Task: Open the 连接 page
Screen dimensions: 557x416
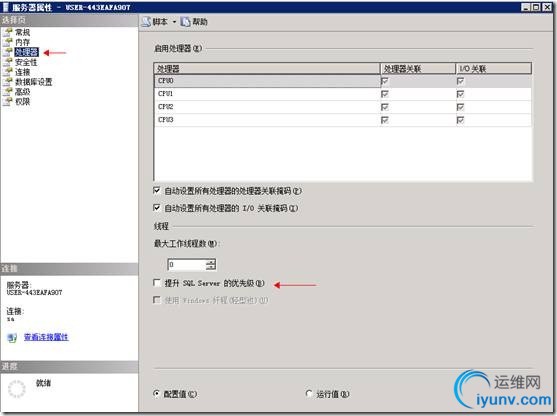Action: (x=22, y=72)
